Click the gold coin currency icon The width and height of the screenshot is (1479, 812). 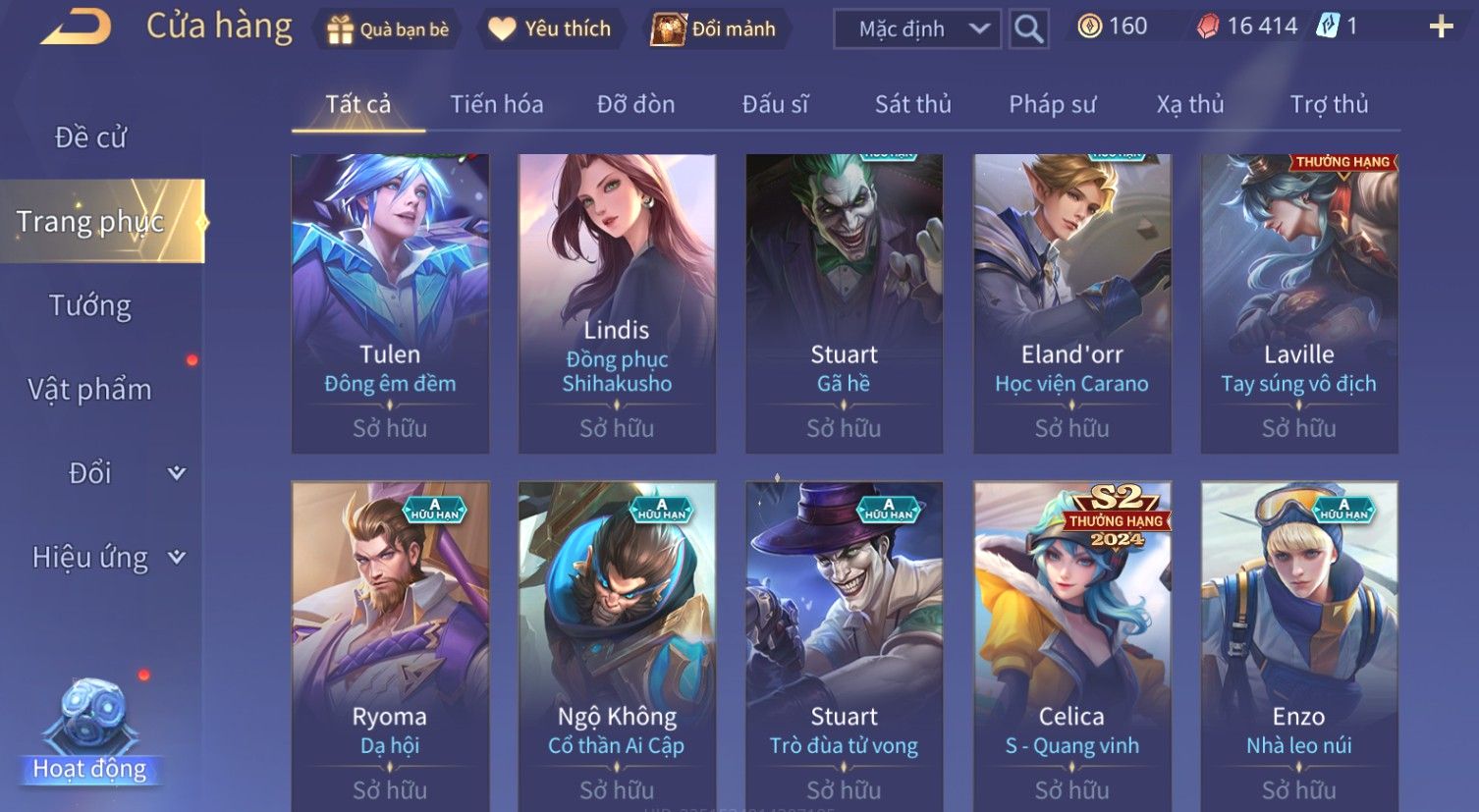tap(1089, 27)
